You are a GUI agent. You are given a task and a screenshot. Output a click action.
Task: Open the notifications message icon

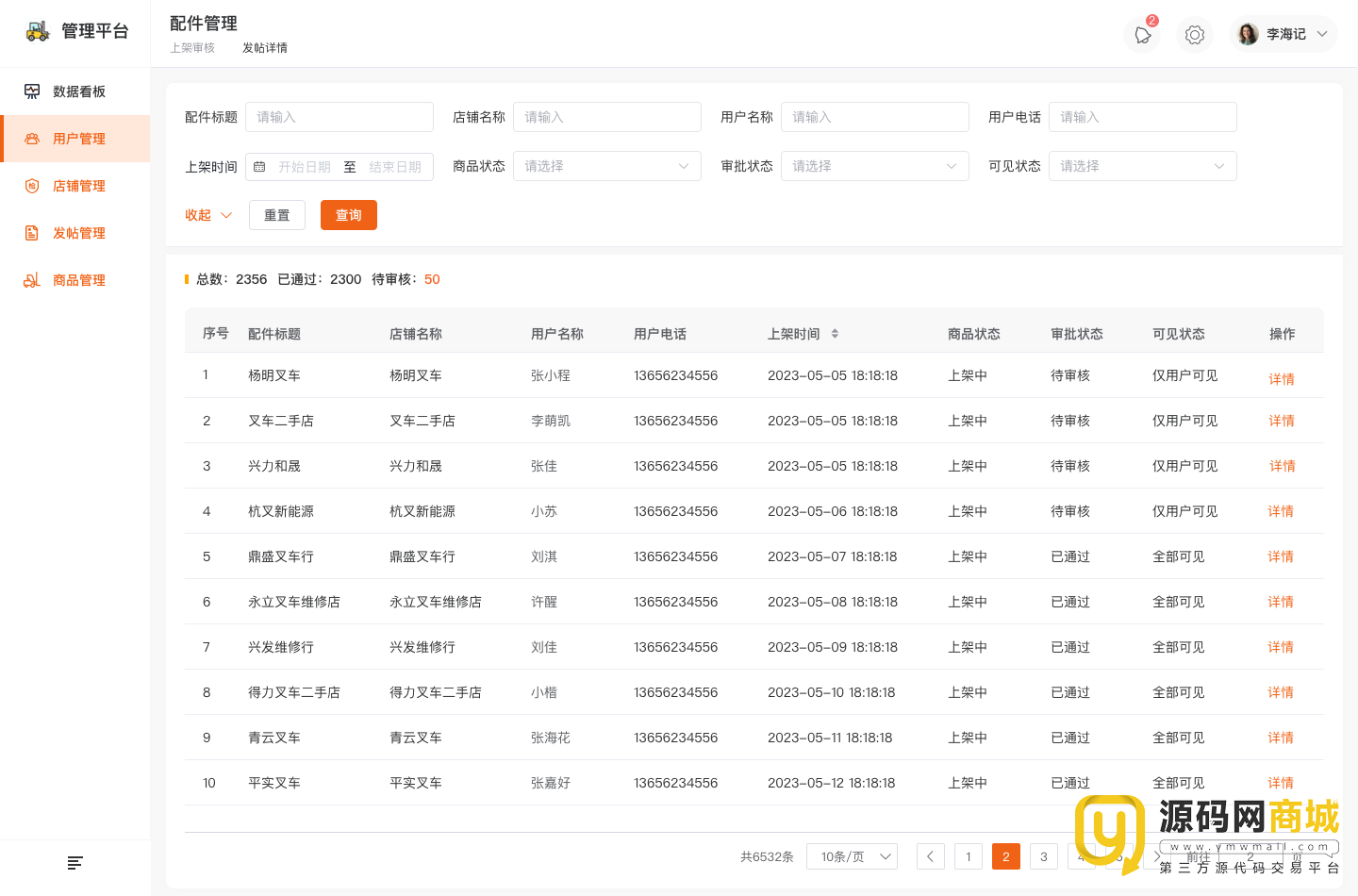click(x=1142, y=35)
